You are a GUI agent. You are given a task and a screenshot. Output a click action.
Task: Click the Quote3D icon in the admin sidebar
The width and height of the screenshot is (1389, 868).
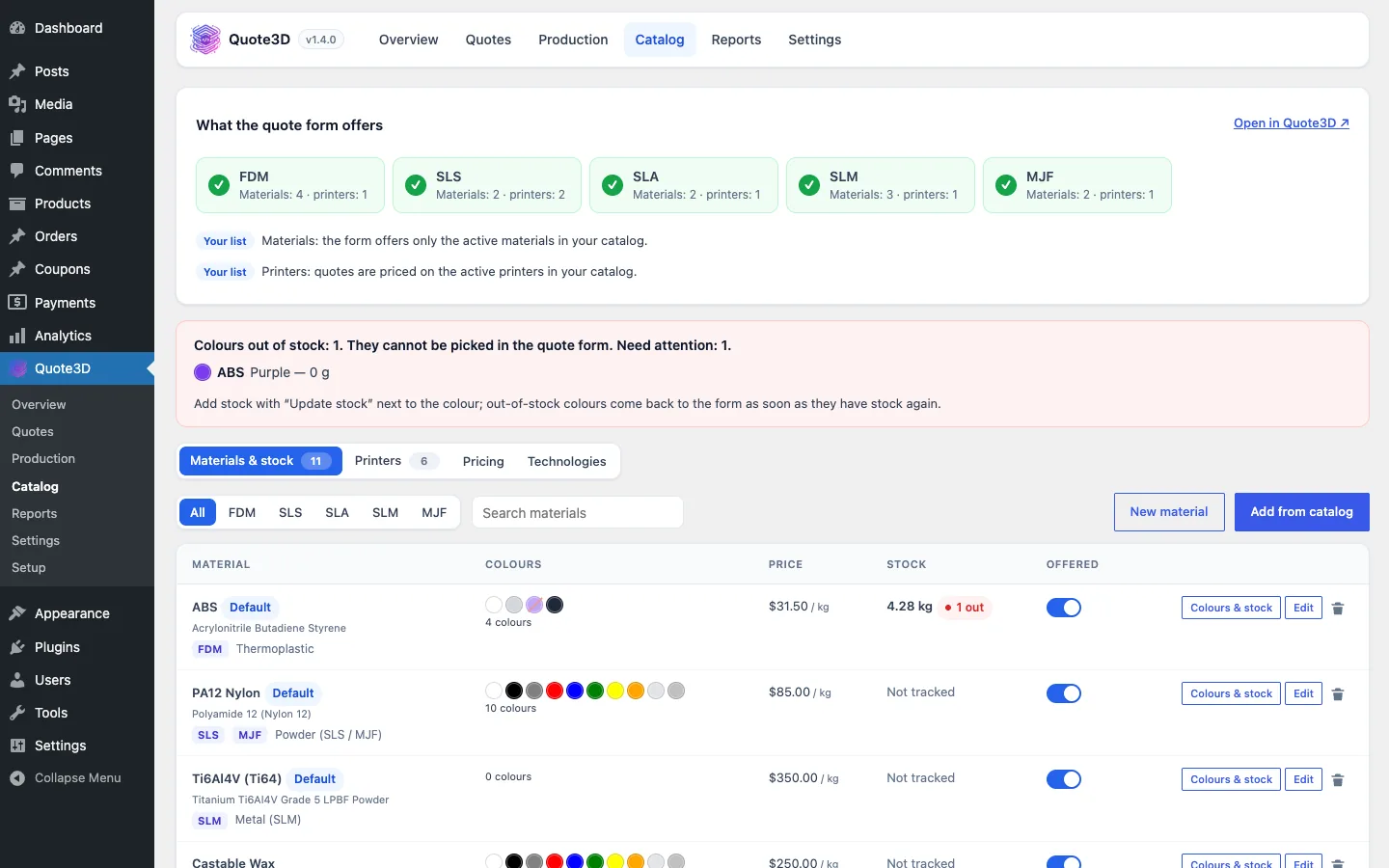point(17,368)
